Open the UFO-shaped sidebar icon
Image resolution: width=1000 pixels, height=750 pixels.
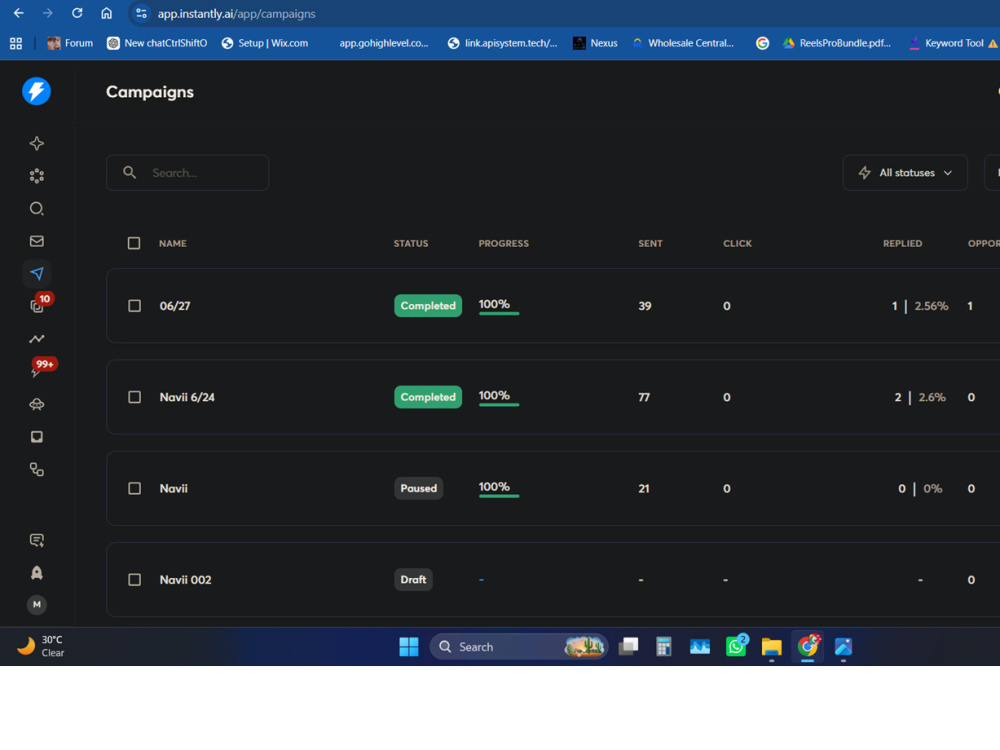36,404
